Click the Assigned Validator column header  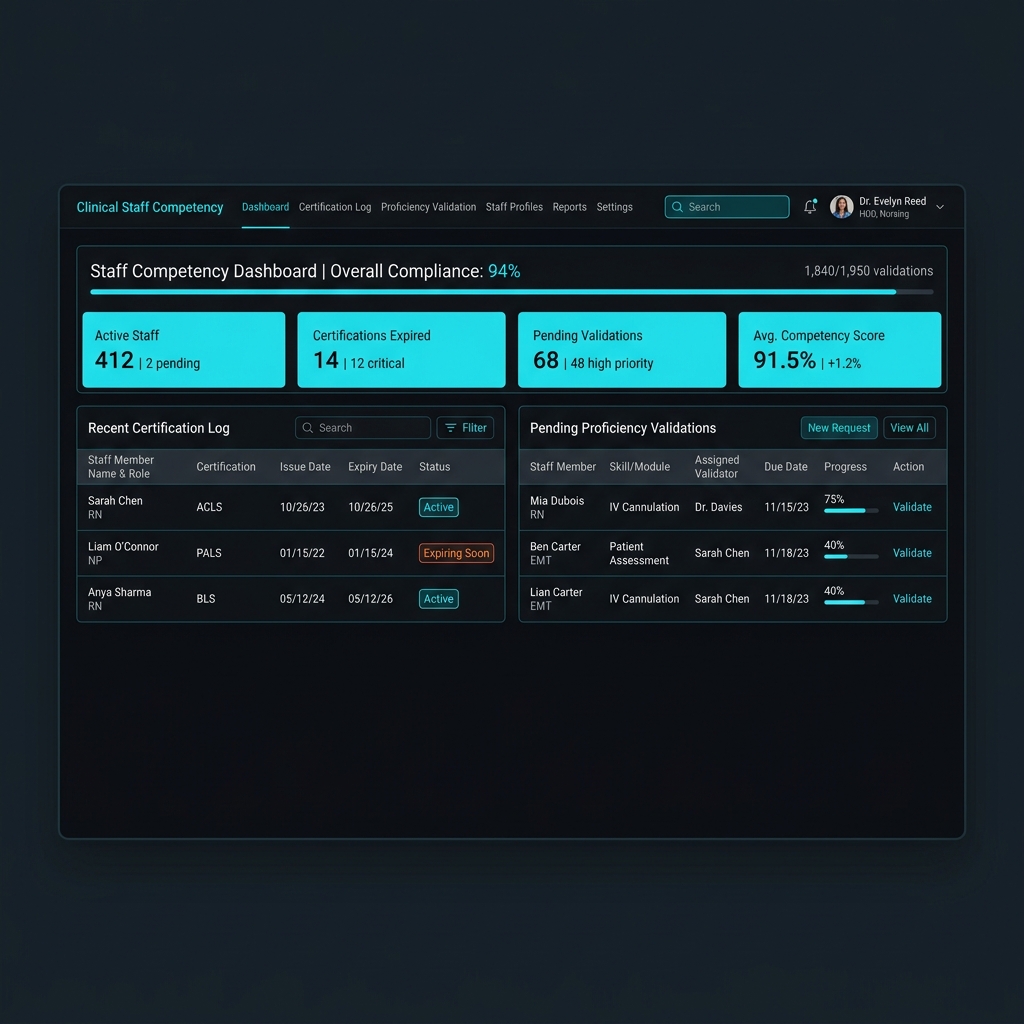(716, 466)
